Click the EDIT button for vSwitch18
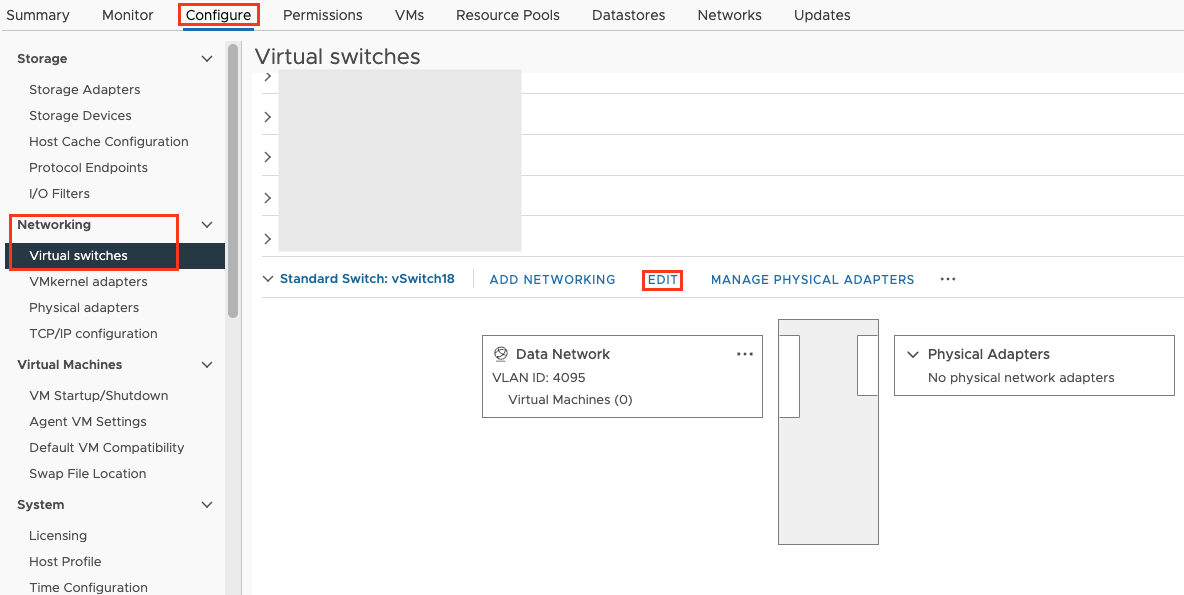Screen dimensions: 1184x595 [662, 280]
